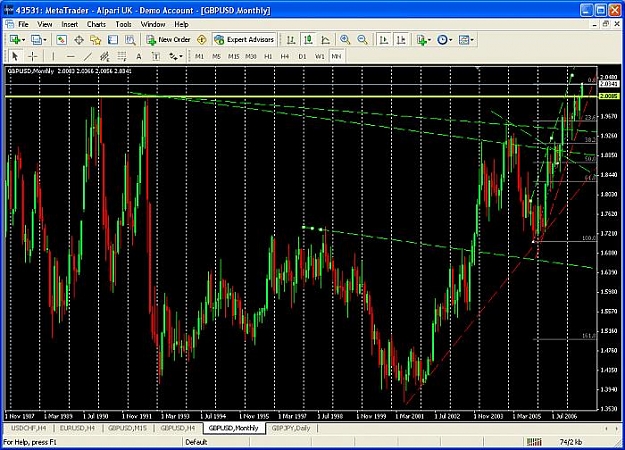This screenshot has width=625, height=450.
Task: Switch to the W1 timeframe
Action: click(x=320, y=57)
